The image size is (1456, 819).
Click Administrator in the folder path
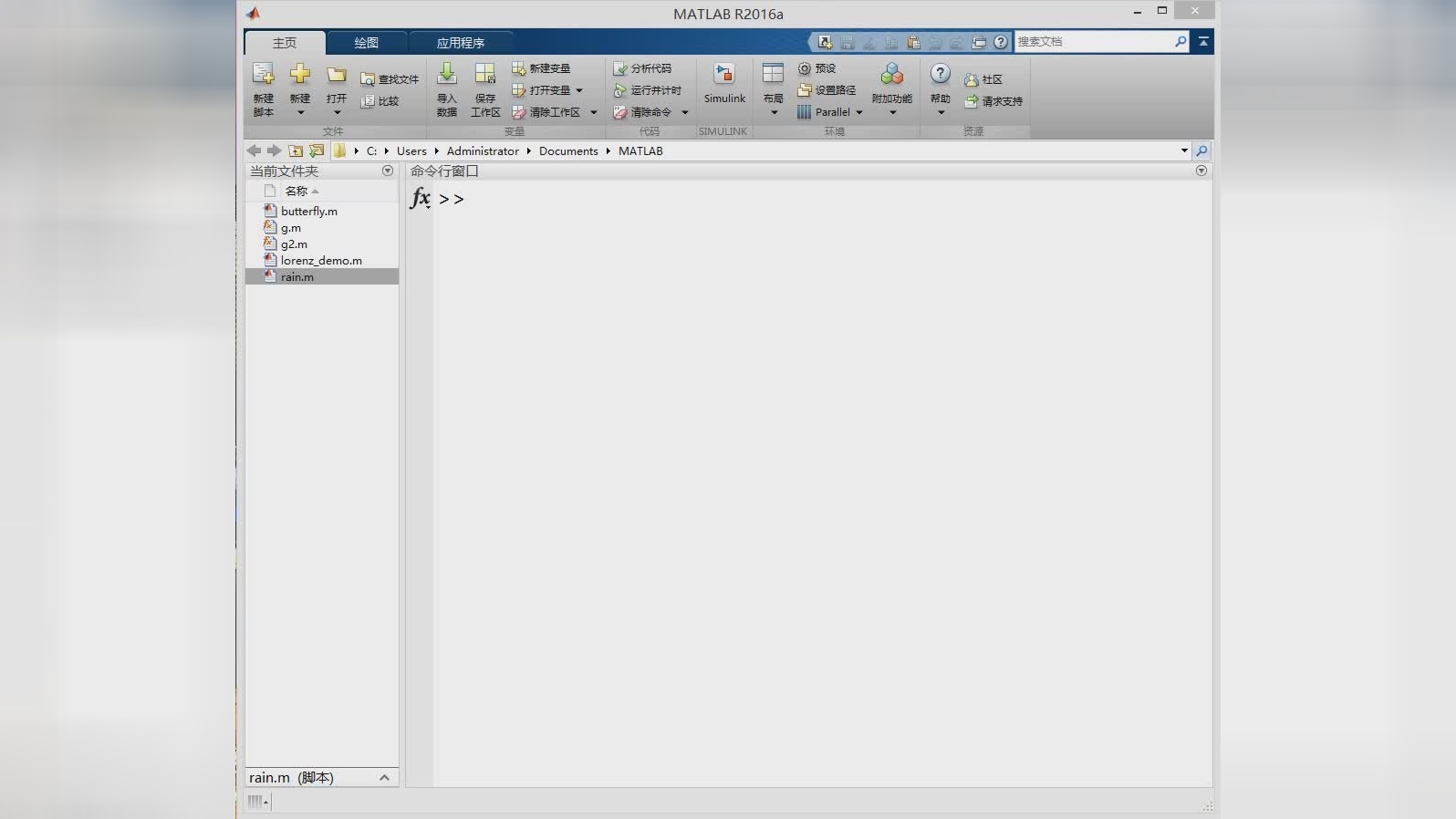[483, 151]
